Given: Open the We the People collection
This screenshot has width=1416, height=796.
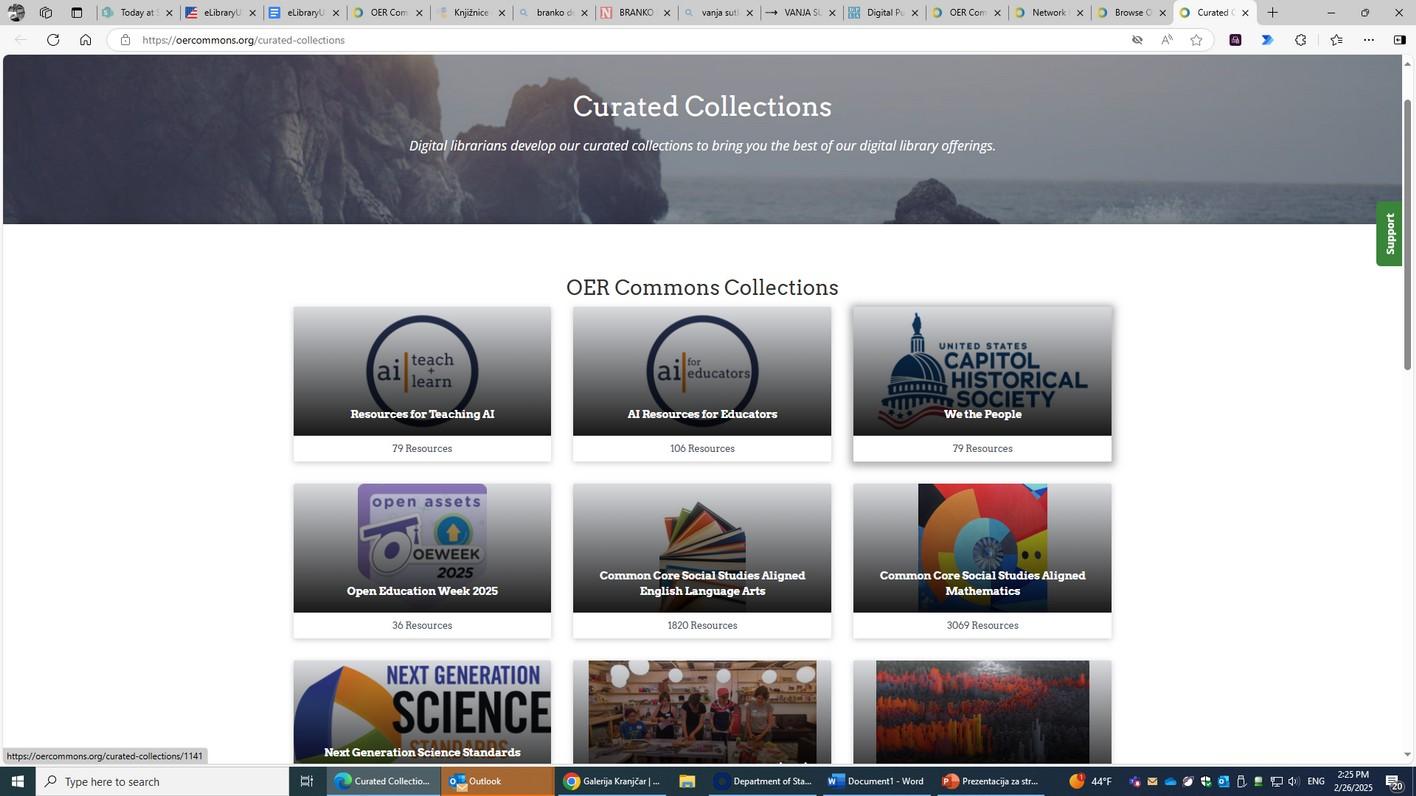Looking at the screenshot, I should (982, 384).
